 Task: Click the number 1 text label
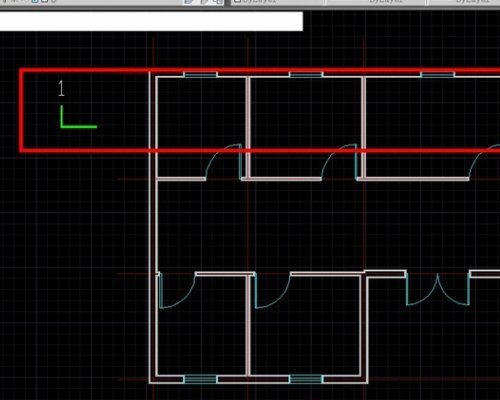click(x=61, y=89)
